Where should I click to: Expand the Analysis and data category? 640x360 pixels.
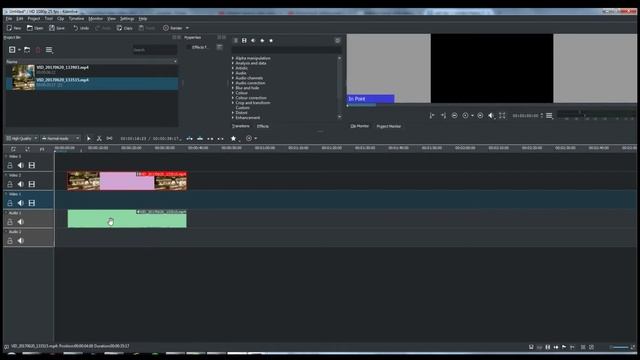[233, 63]
